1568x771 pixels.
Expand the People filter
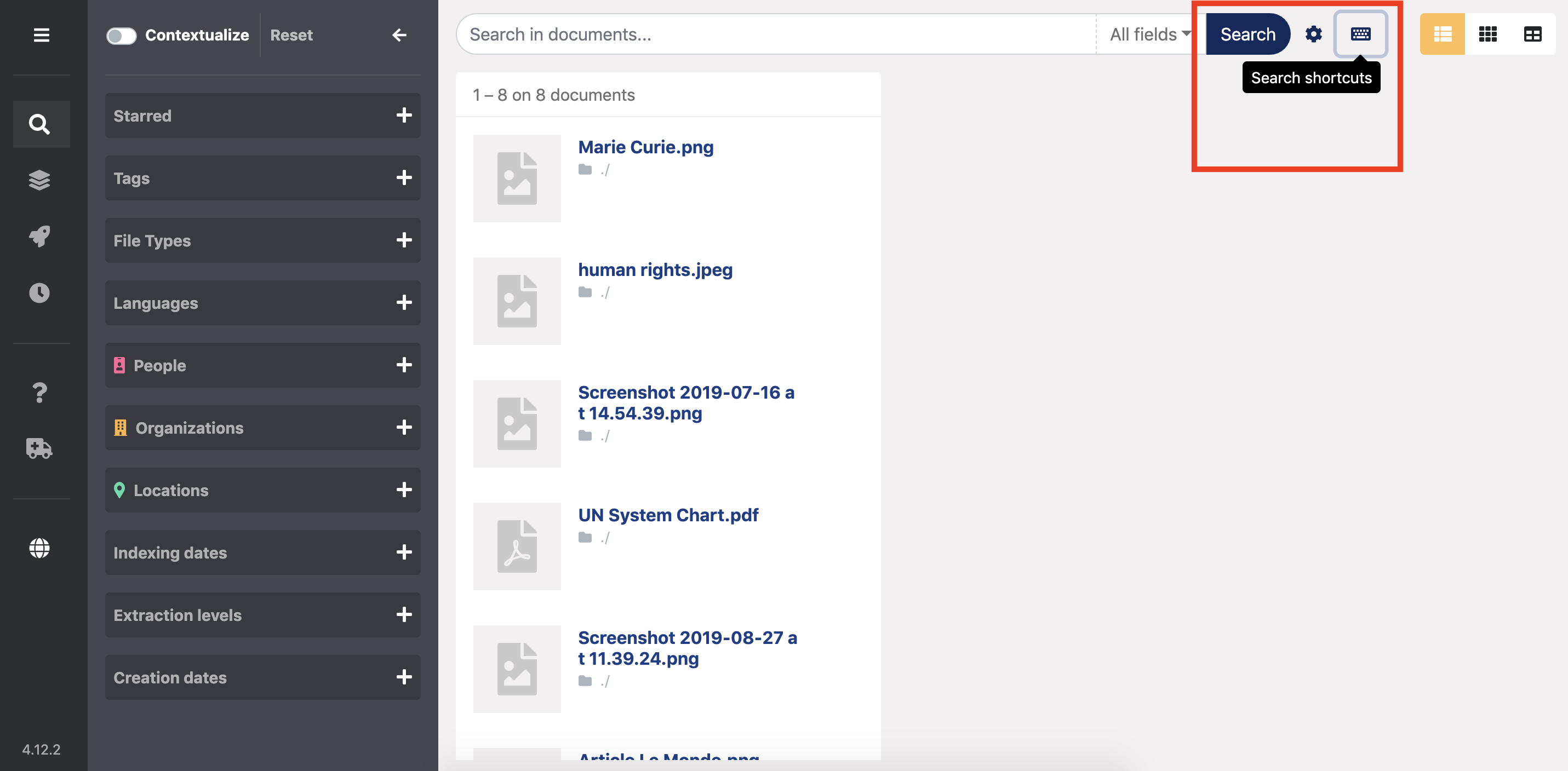pos(263,365)
